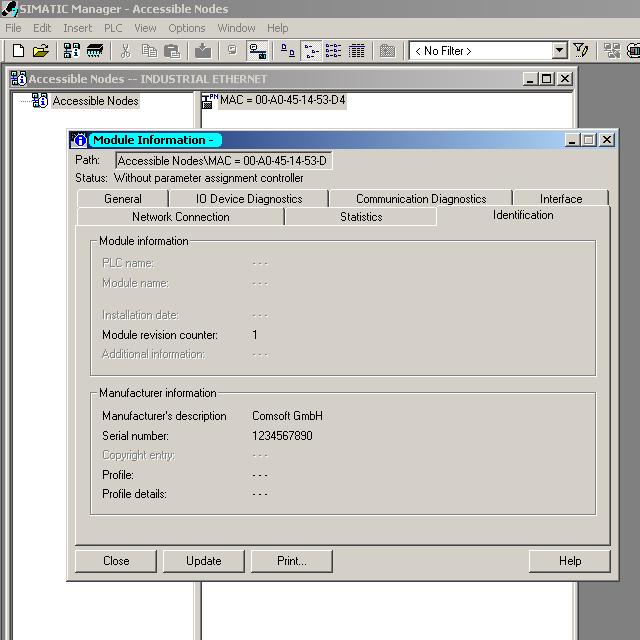The width and height of the screenshot is (640, 640).
Task: Click the Path field in Module Information
Action: (222, 161)
